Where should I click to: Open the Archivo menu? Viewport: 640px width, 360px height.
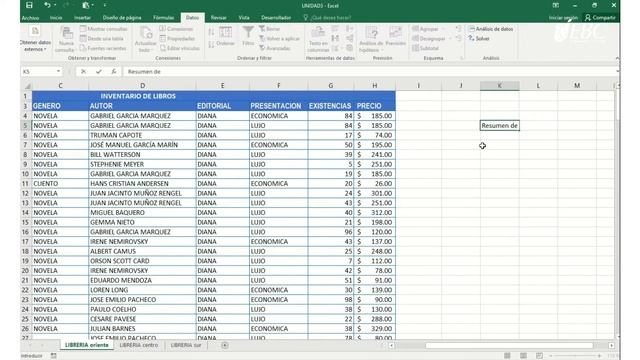pos(30,18)
